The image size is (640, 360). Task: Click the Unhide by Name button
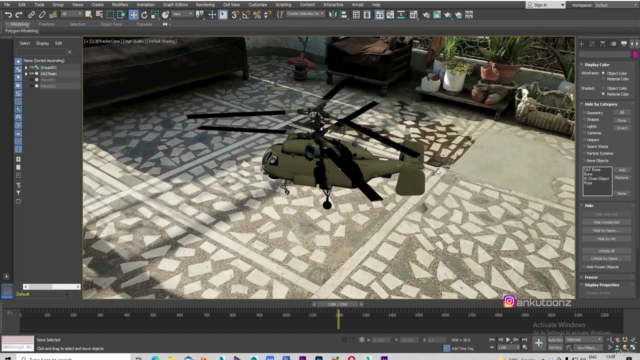[606, 259]
